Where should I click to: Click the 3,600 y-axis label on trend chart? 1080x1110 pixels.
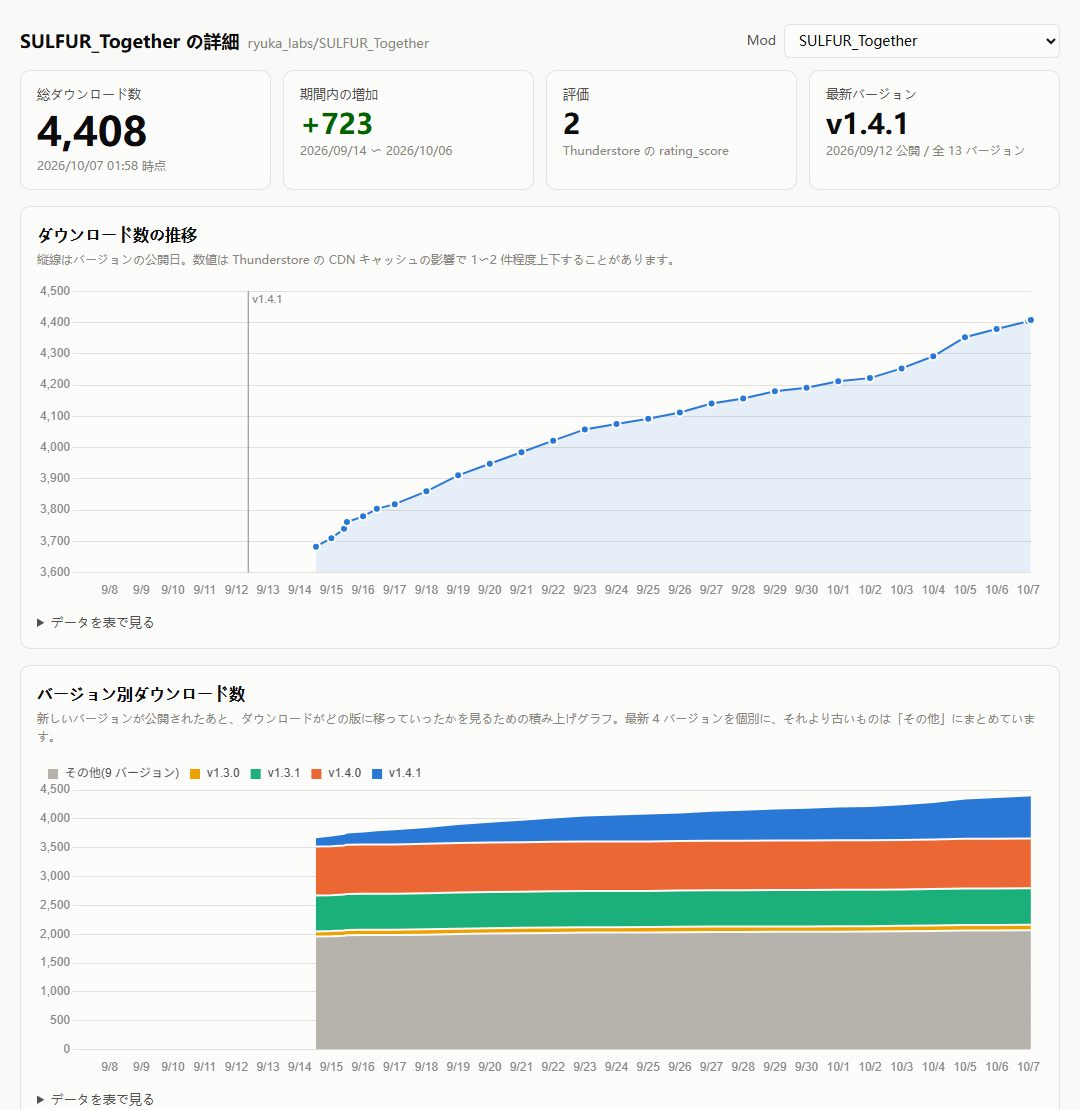click(x=55, y=572)
